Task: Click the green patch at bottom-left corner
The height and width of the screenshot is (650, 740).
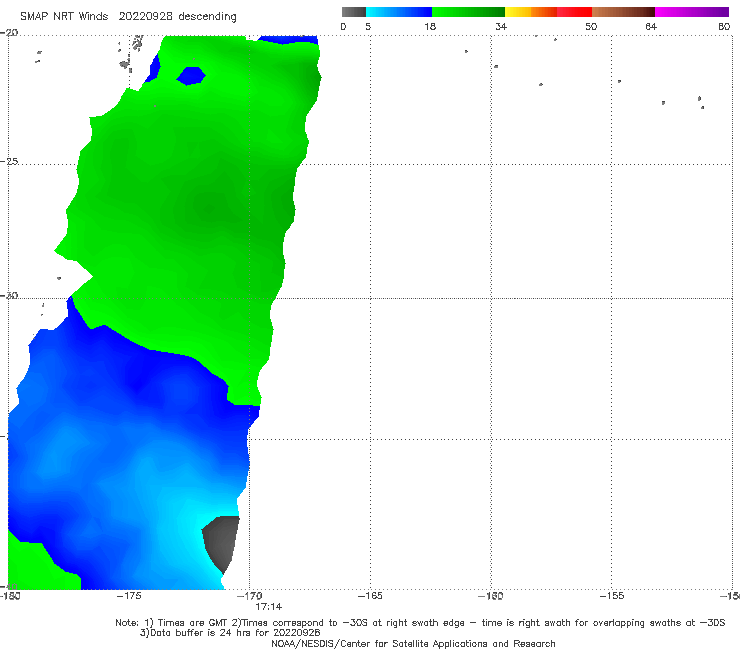Action: point(40,566)
